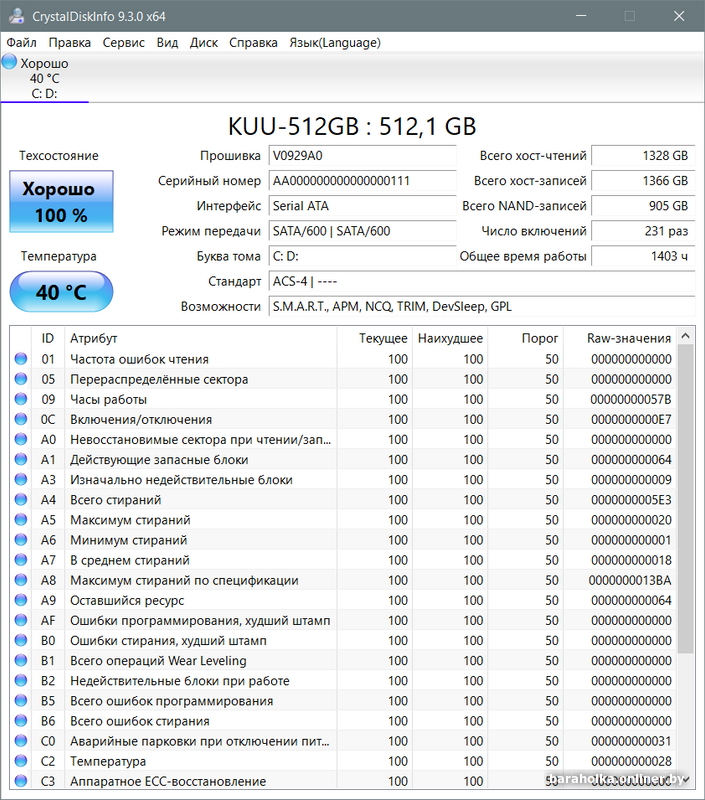Image resolution: width=705 pixels, height=800 pixels.
Task: Click the 905 GB NAND writes value
Action: pos(643,206)
